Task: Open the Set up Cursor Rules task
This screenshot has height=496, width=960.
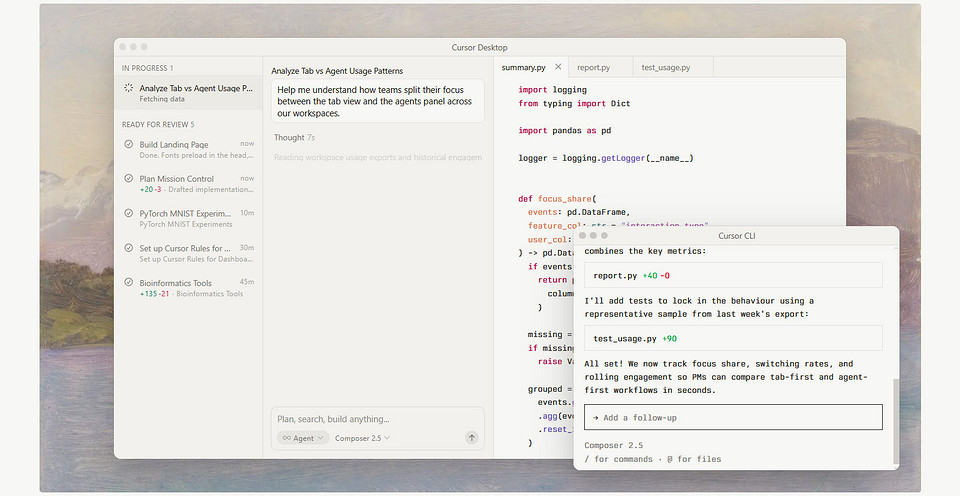Action: (188, 254)
